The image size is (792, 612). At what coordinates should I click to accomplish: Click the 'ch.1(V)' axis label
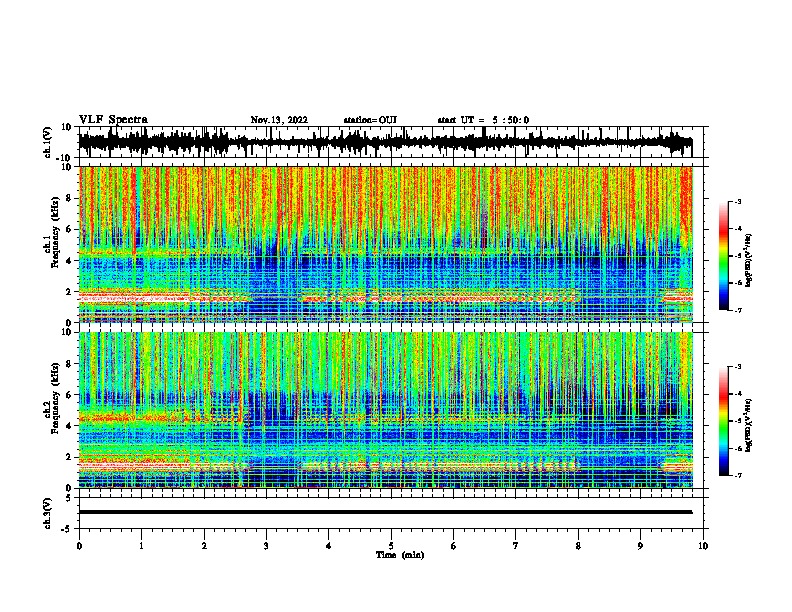coord(48,142)
